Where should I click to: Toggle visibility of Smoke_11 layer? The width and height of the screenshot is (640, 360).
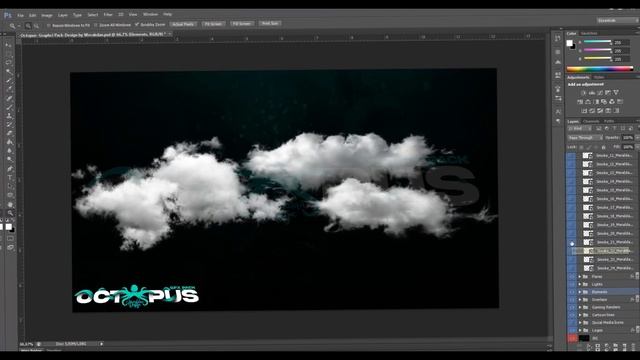pyautogui.click(x=572, y=156)
